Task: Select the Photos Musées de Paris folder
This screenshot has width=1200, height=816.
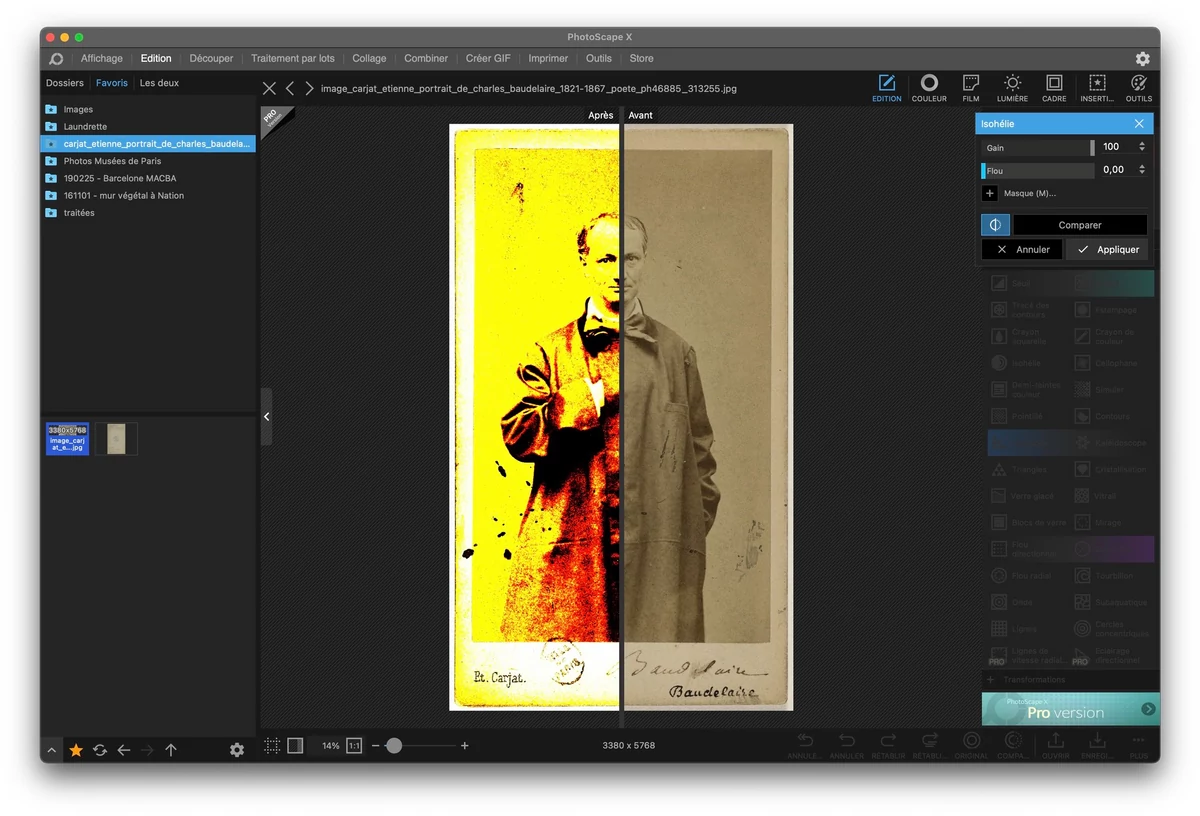Action: [x=148, y=161]
